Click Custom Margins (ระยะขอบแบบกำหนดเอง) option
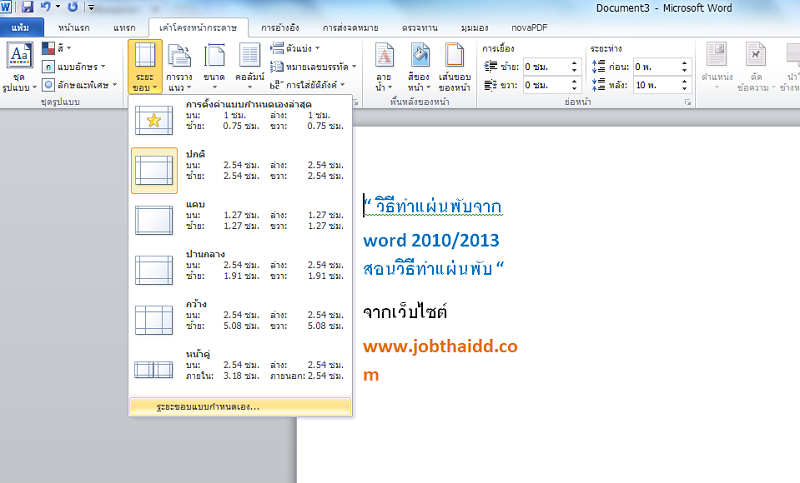 (240, 407)
